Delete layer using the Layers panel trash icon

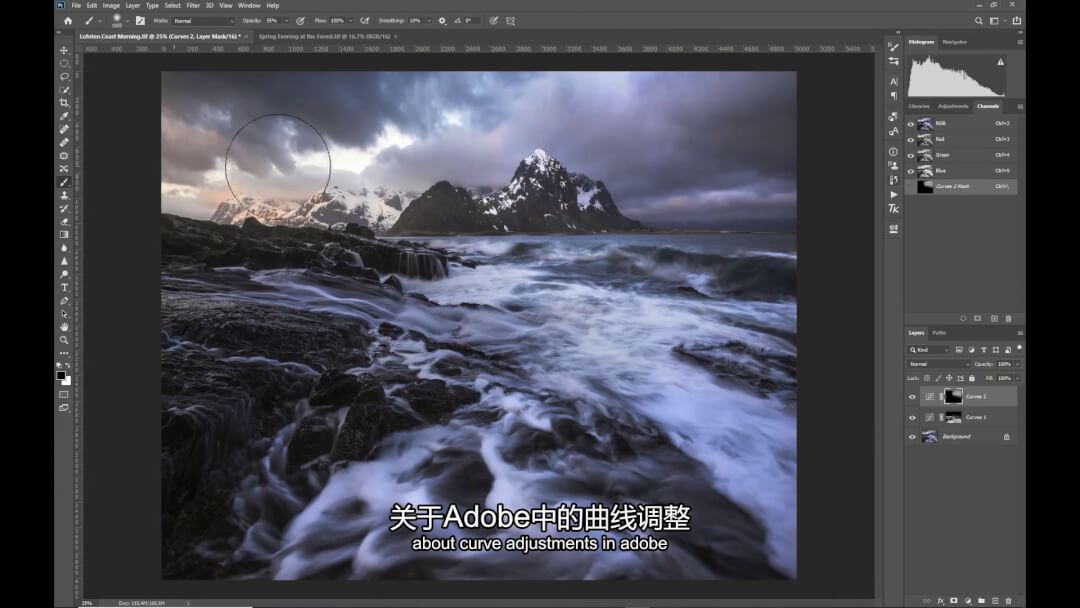coord(1008,600)
